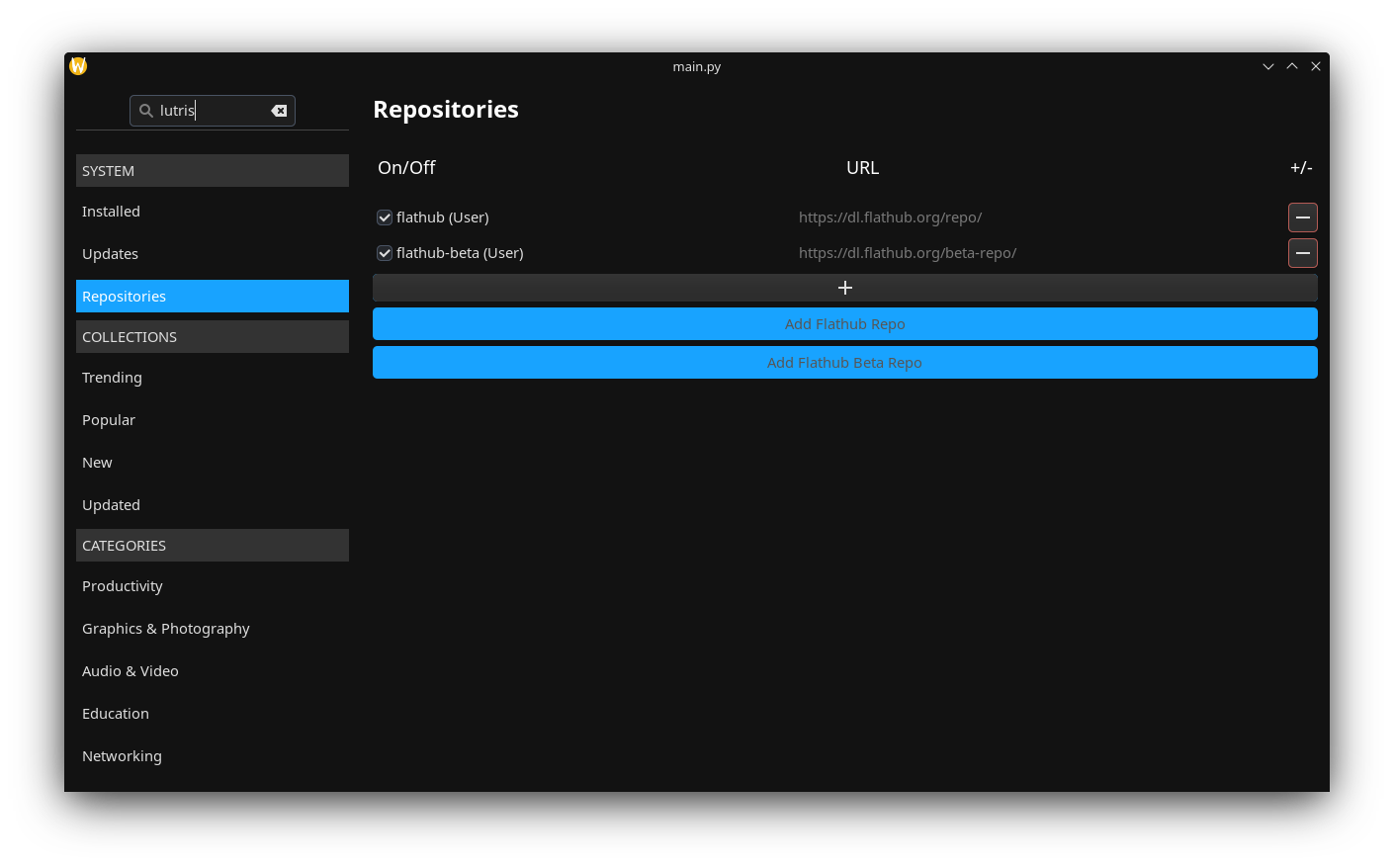
Task: Click the app logo in title bar
Action: click(x=78, y=66)
